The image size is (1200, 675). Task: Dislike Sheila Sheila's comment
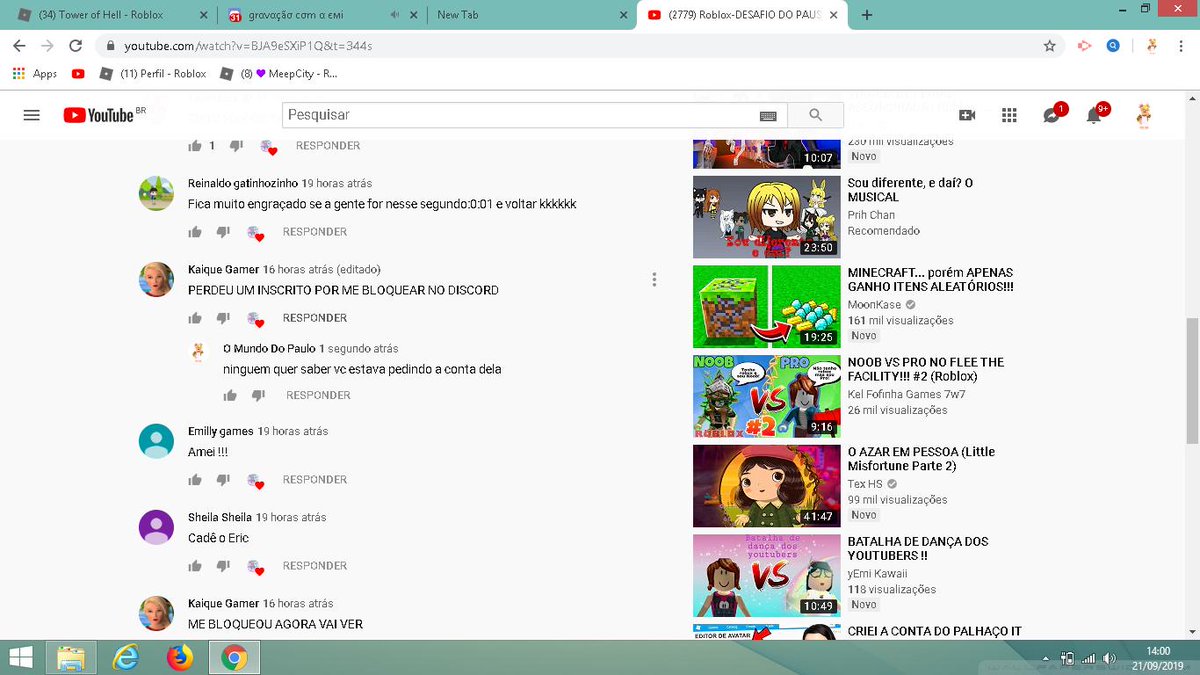pos(222,566)
